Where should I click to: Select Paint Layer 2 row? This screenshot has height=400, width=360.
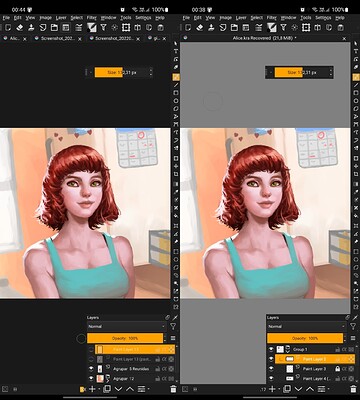tap(315, 359)
